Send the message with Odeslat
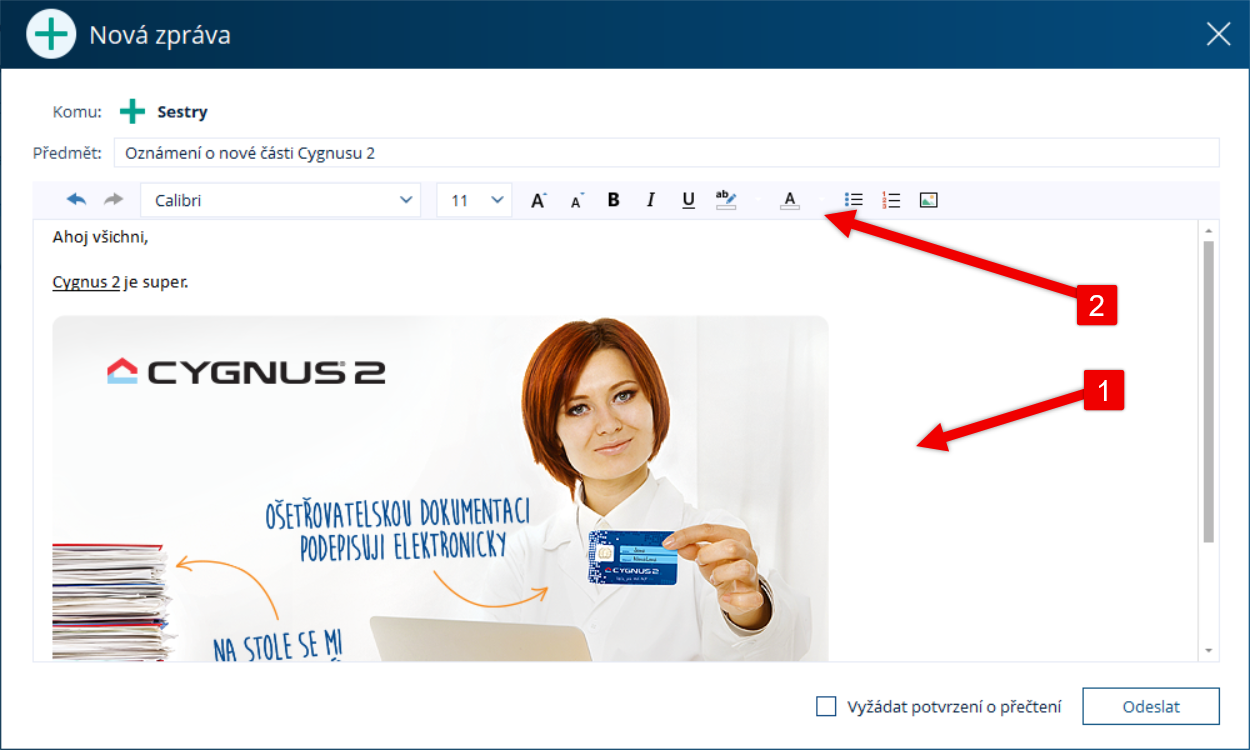The image size is (1250, 750). (1151, 706)
